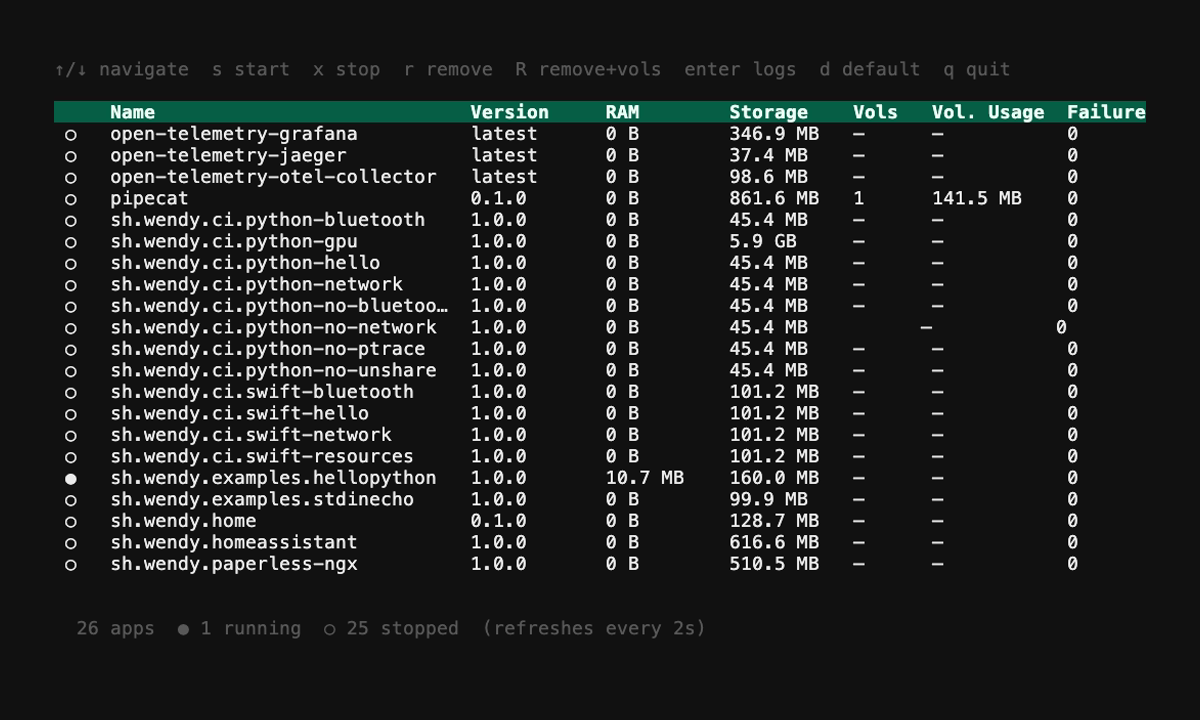The image size is (1200, 720).
Task: Click the 's start' shortcut hint
Action: pos(251,70)
